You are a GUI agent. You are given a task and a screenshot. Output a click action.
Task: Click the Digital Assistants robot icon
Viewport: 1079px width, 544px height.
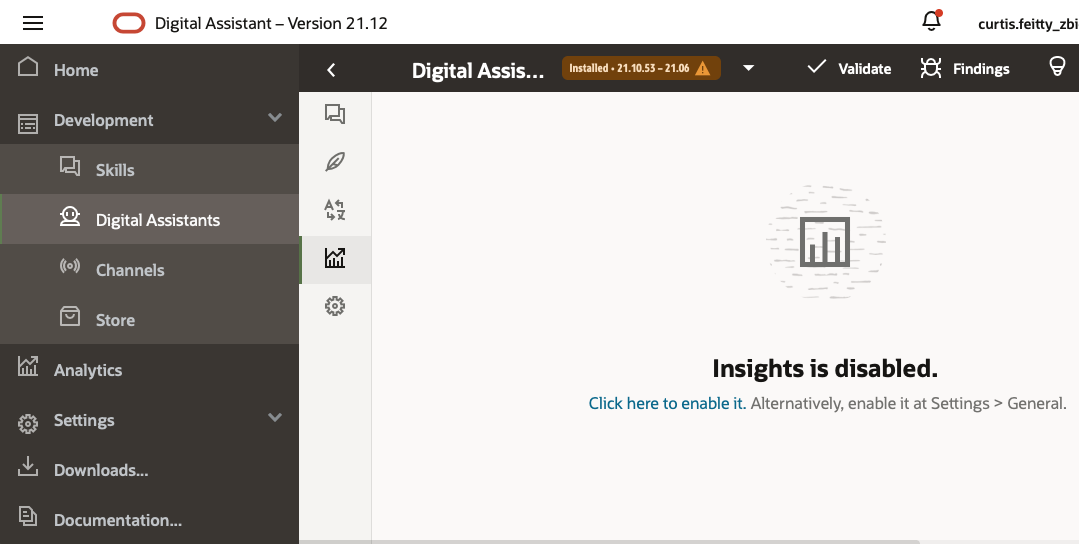click(x=70, y=217)
